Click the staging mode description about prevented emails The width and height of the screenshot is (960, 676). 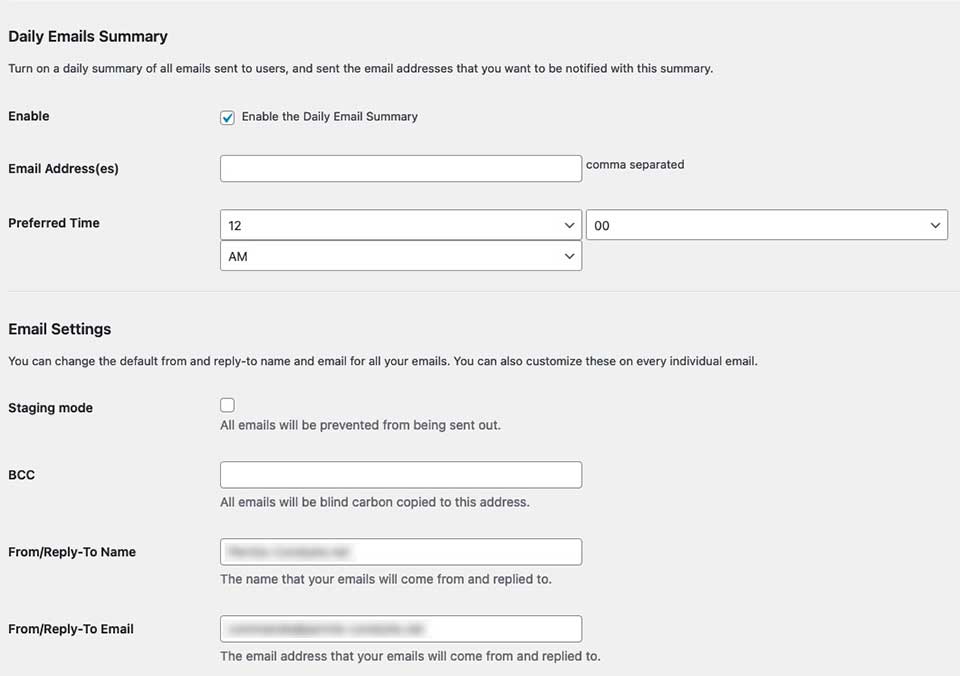pyautogui.click(x=360, y=425)
